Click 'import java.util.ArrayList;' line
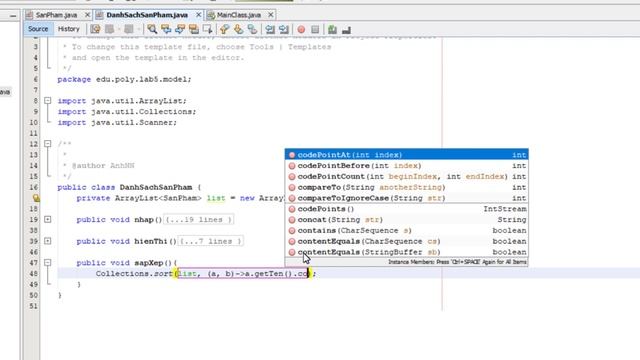640x360 pixels. click(x=122, y=100)
